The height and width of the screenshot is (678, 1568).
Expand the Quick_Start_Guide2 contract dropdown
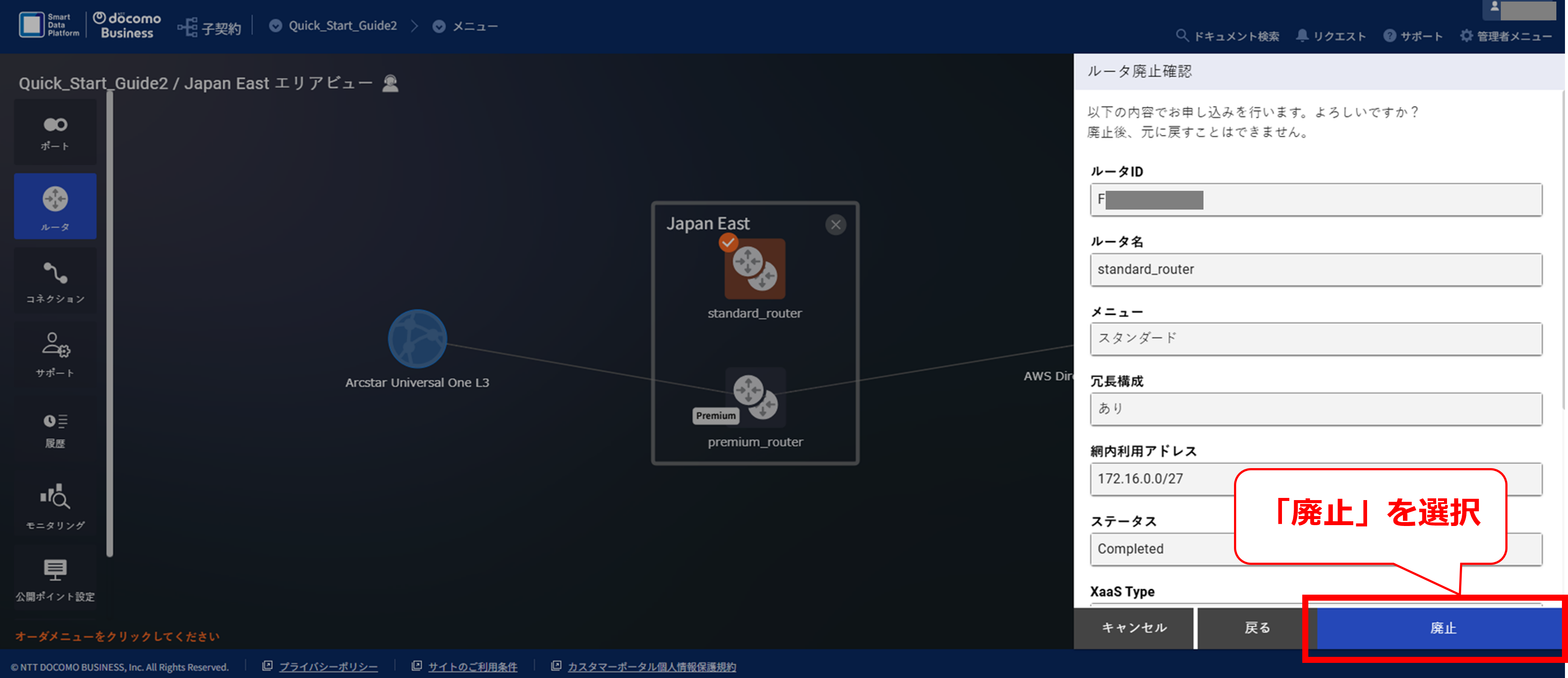click(x=275, y=25)
